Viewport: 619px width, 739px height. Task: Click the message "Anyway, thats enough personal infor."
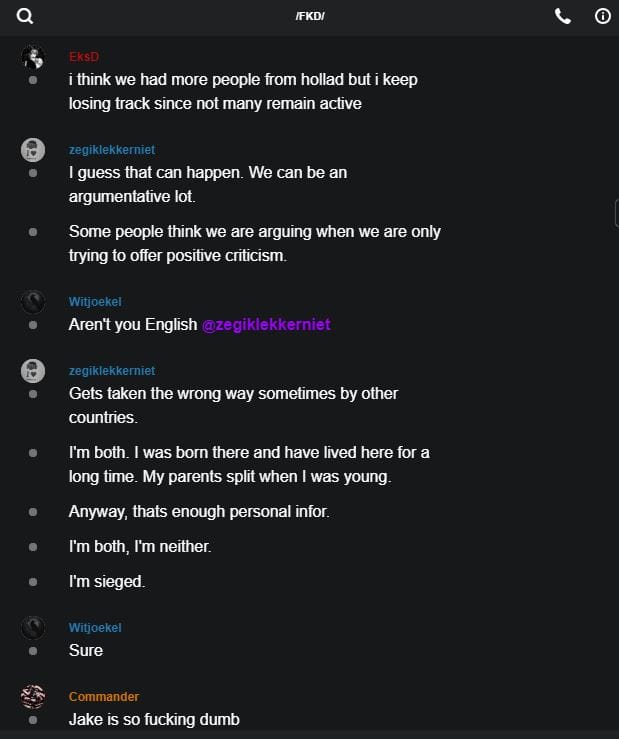pyautogui.click(x=199, y=511)
